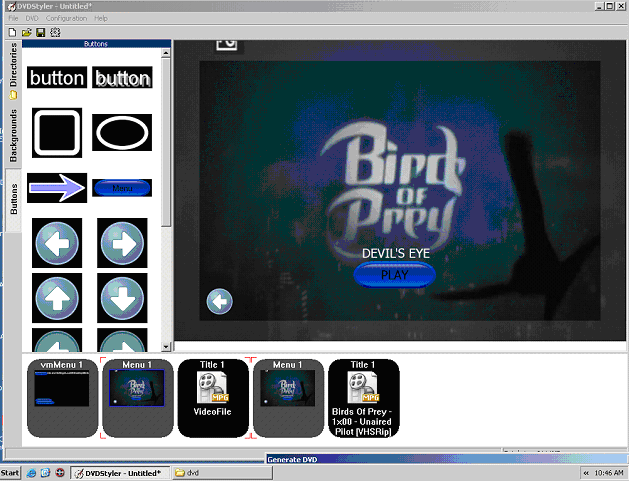Switch to the Buttons side tab
This screenshot has width=629, height=481.
[x=14, y=199]
